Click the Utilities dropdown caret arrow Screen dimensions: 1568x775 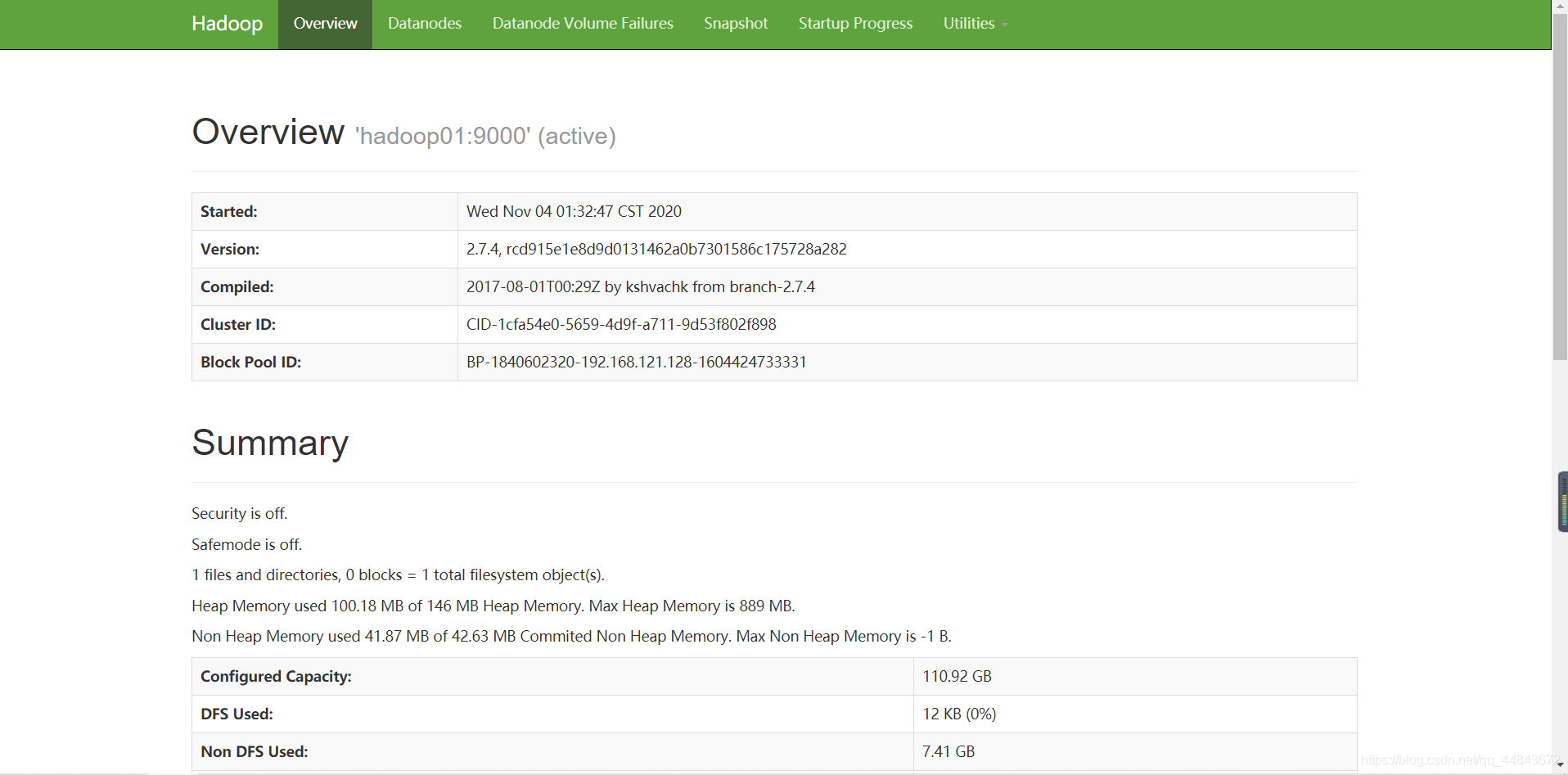1005,25
